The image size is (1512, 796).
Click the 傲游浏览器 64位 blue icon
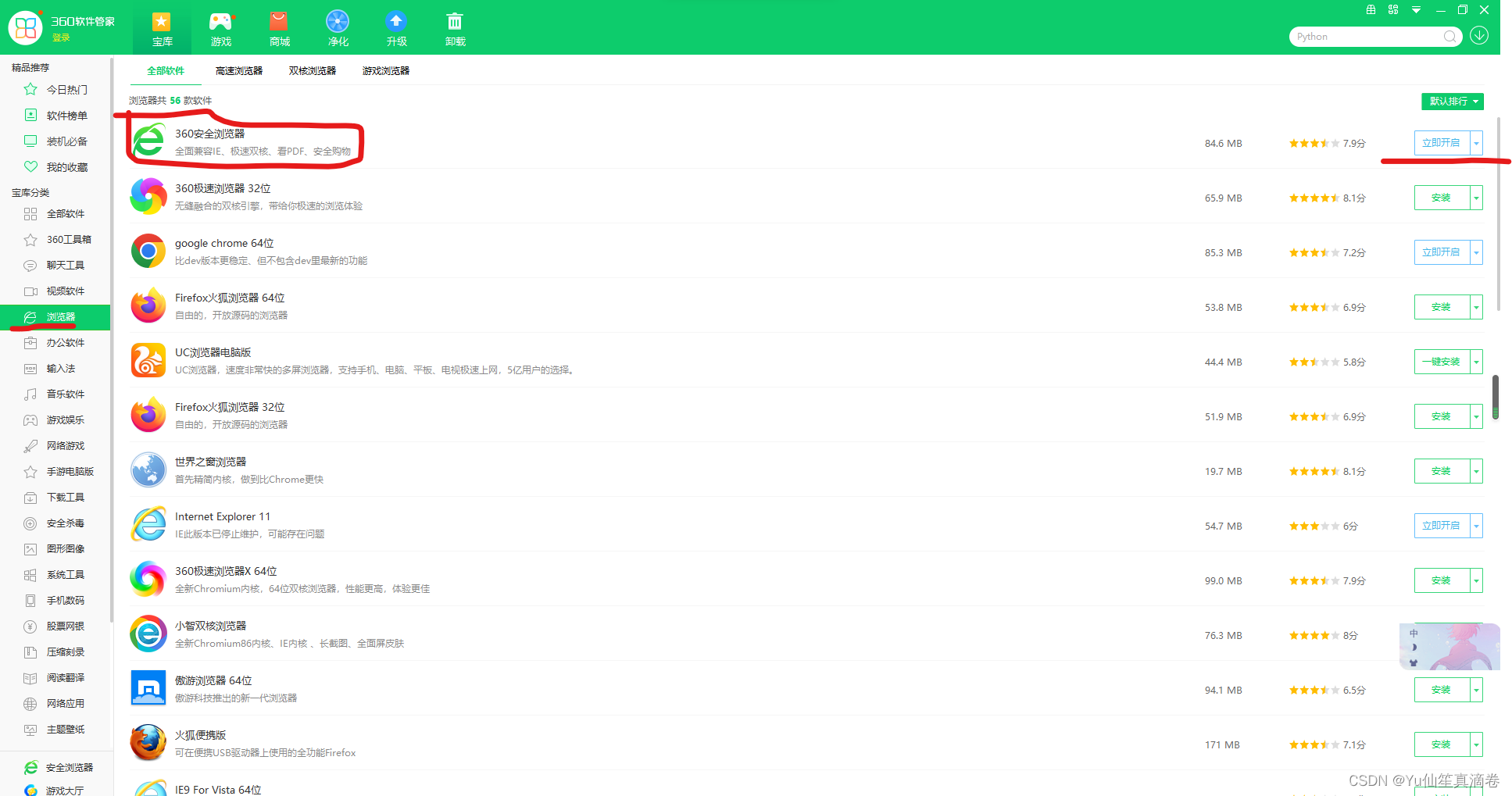coord(148,688)
